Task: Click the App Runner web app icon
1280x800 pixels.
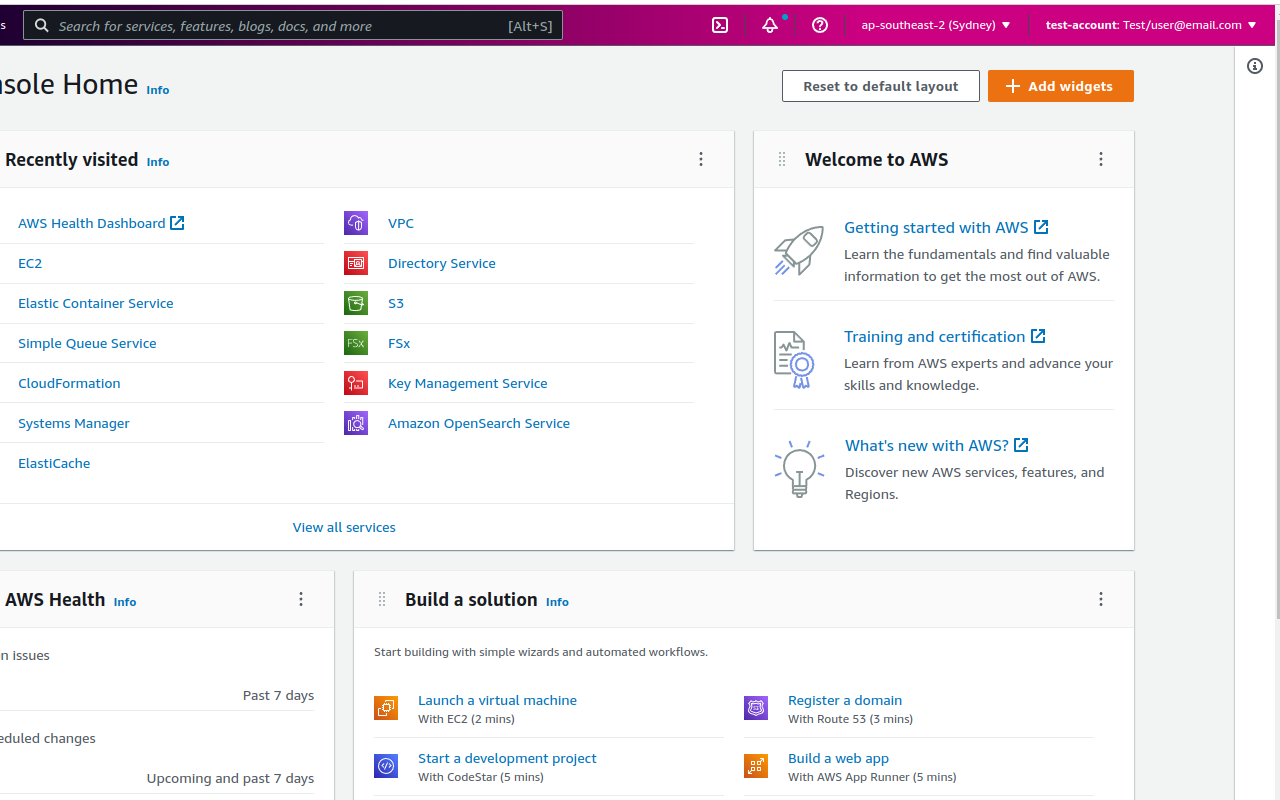Action: tap(756, 766)
